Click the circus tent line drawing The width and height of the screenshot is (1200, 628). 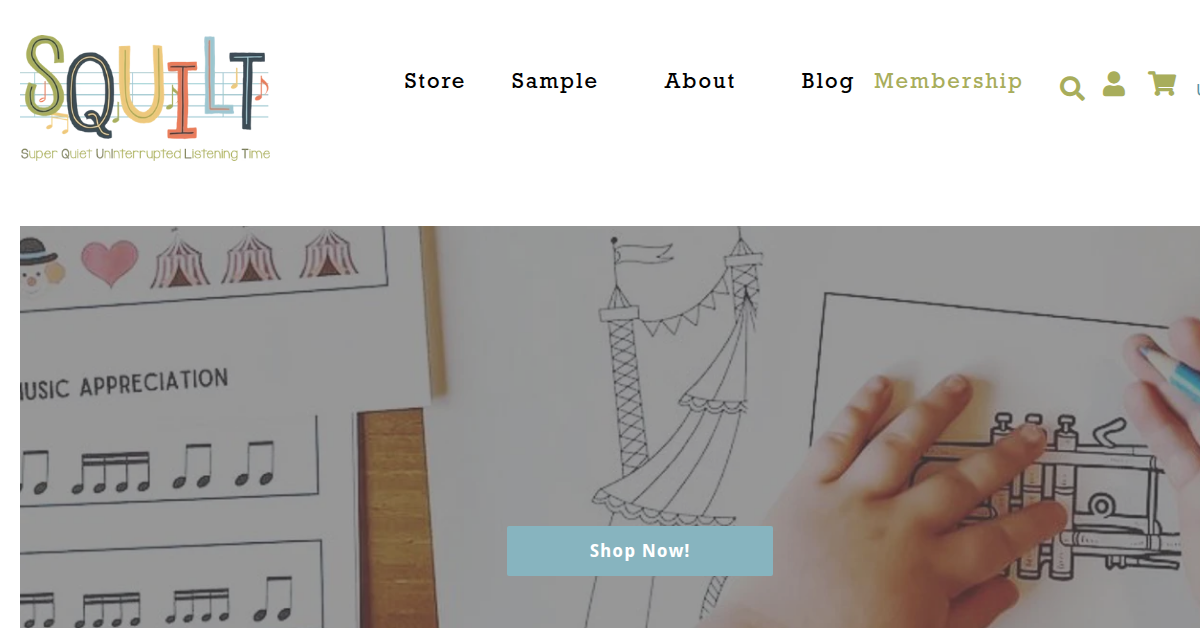point(680,420)
